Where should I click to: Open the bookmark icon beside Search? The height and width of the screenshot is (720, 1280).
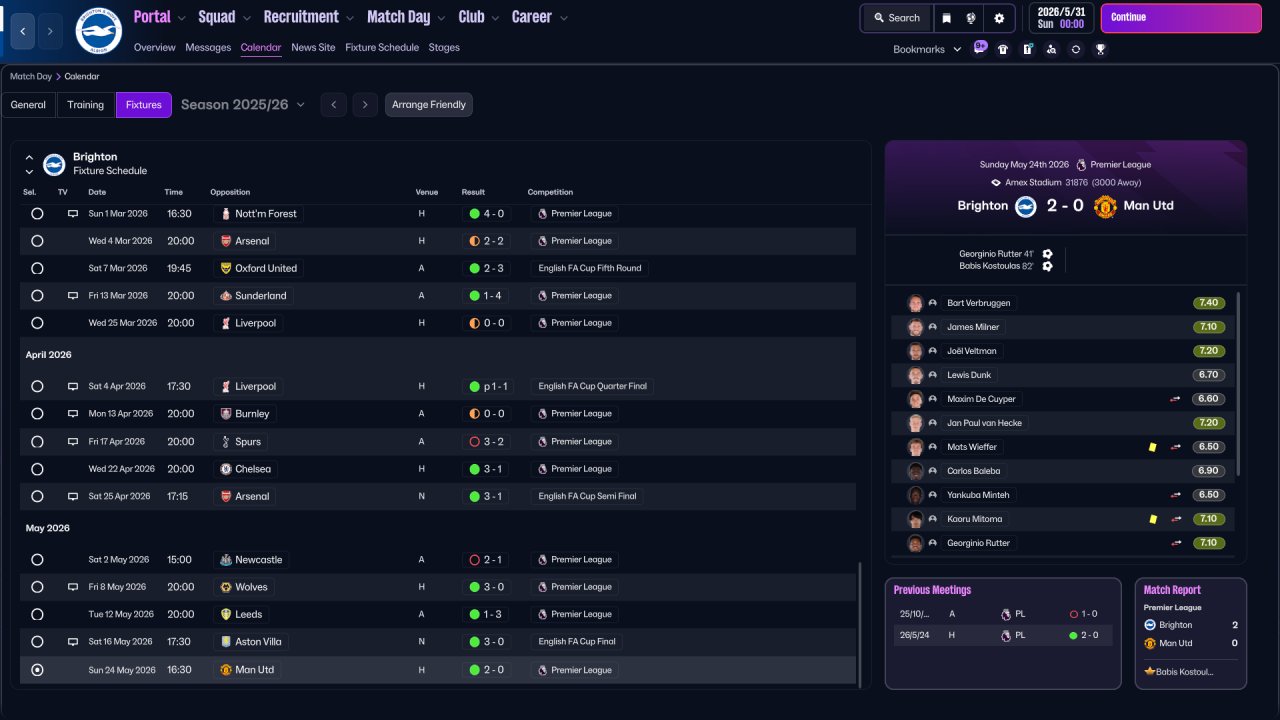947,18
